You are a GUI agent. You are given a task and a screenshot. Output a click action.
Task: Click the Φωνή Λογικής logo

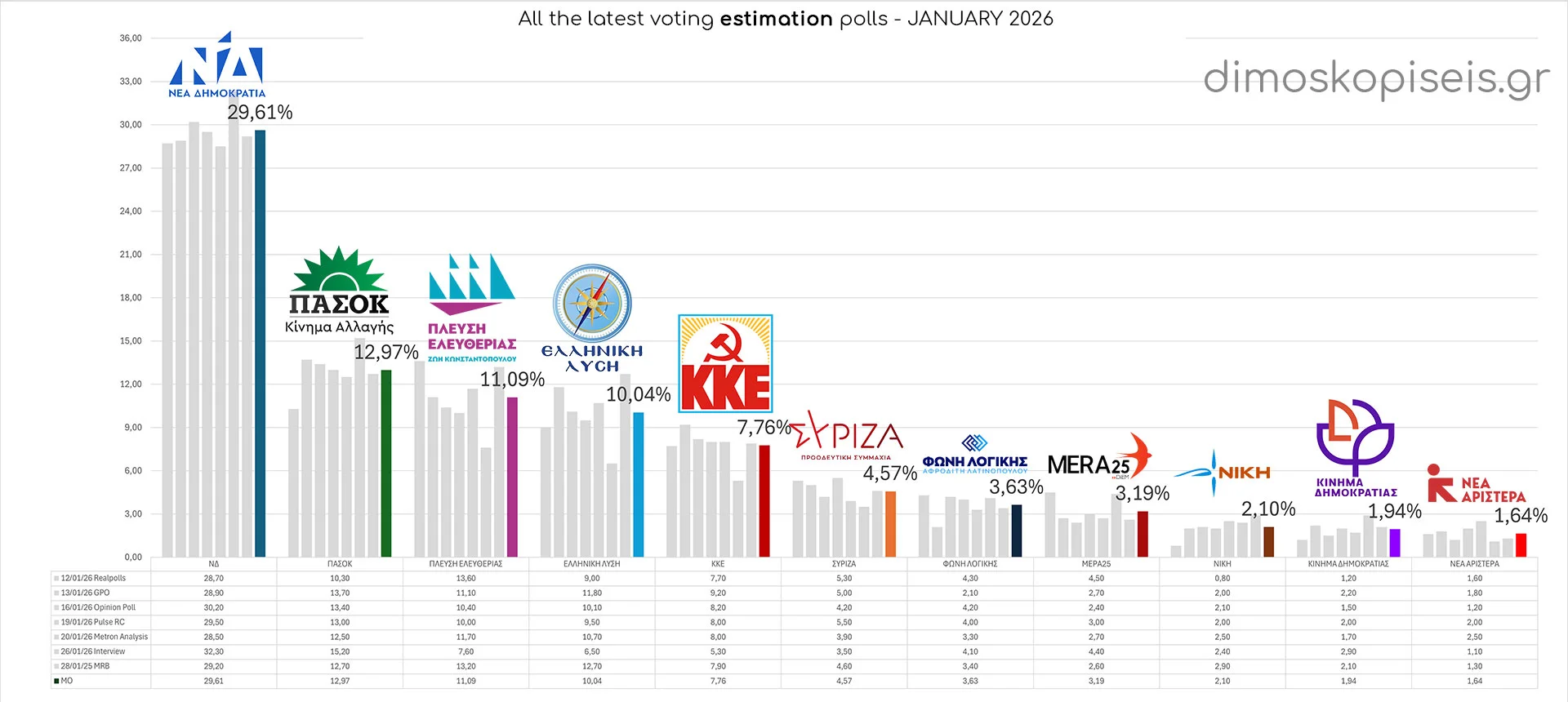(x=975, y=455)
